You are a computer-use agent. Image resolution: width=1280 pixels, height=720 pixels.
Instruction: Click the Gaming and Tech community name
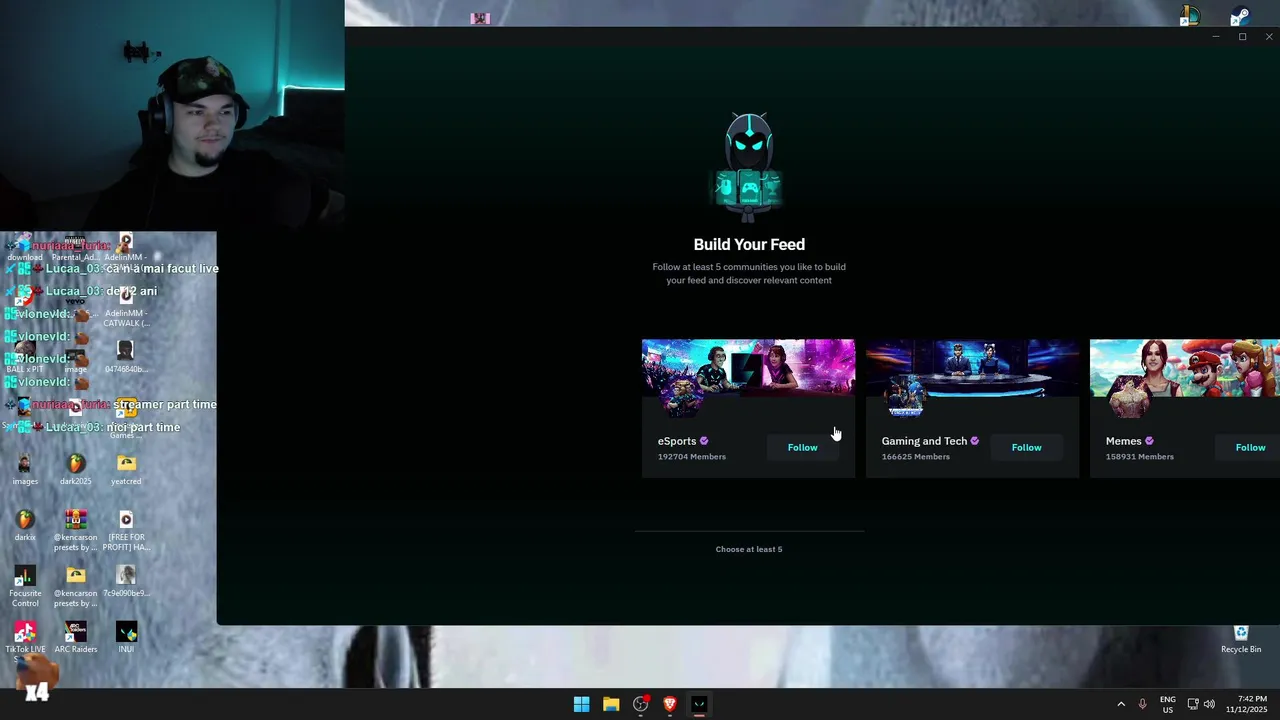click(924, 441)
